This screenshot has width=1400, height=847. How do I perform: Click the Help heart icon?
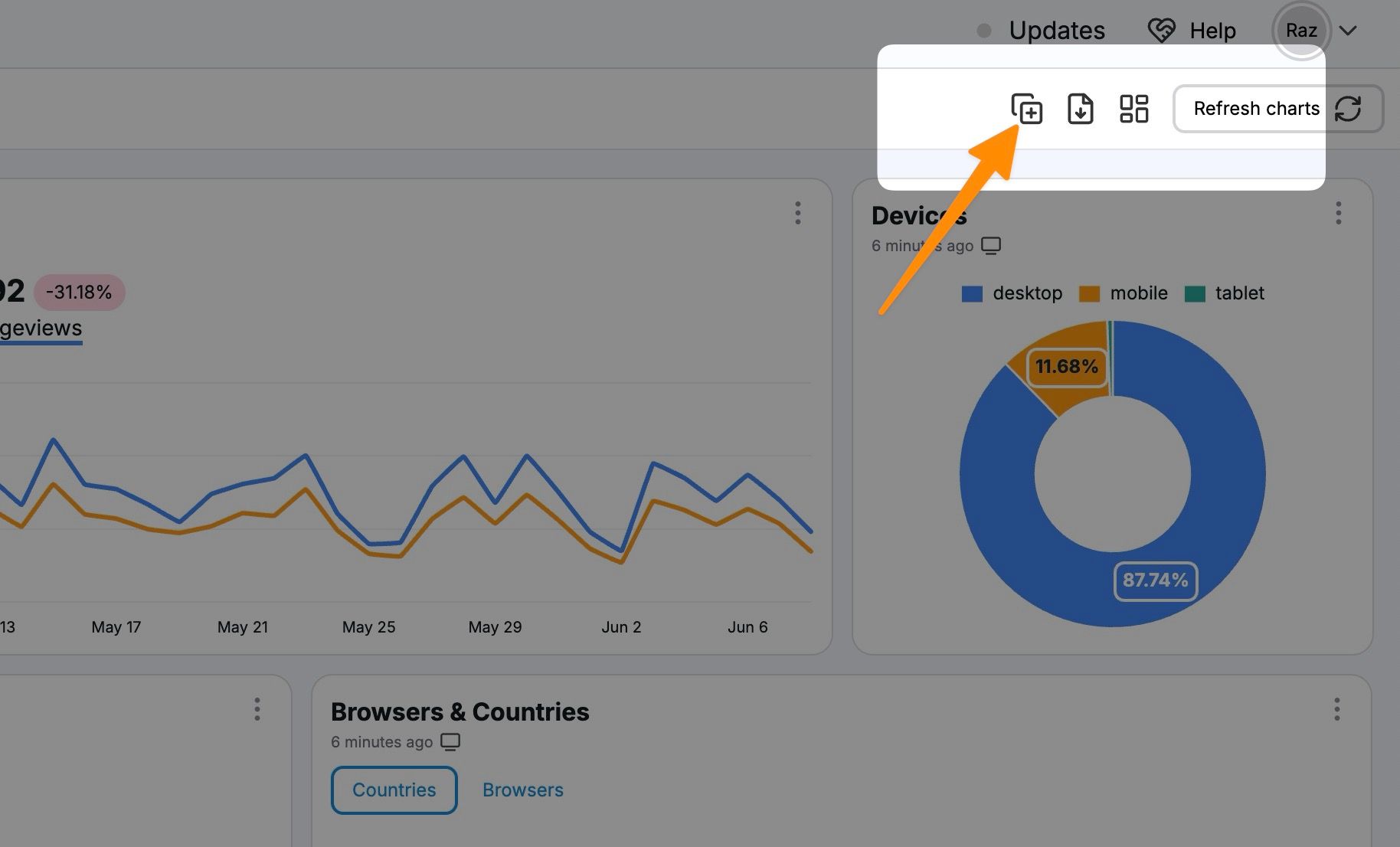coord(1162,30)
